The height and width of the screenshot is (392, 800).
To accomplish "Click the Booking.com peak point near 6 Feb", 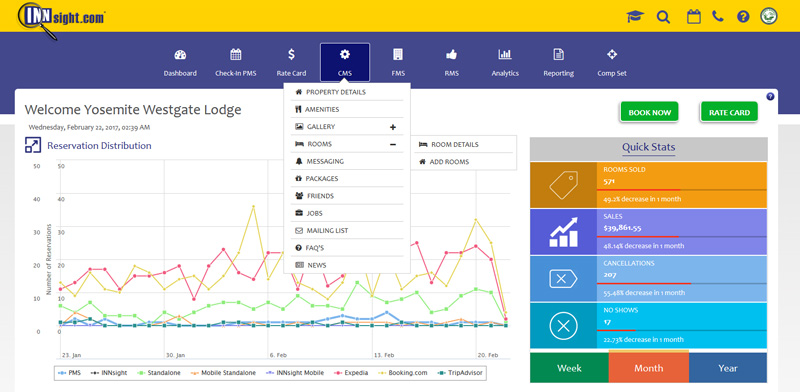I will (x=253, y=206).
